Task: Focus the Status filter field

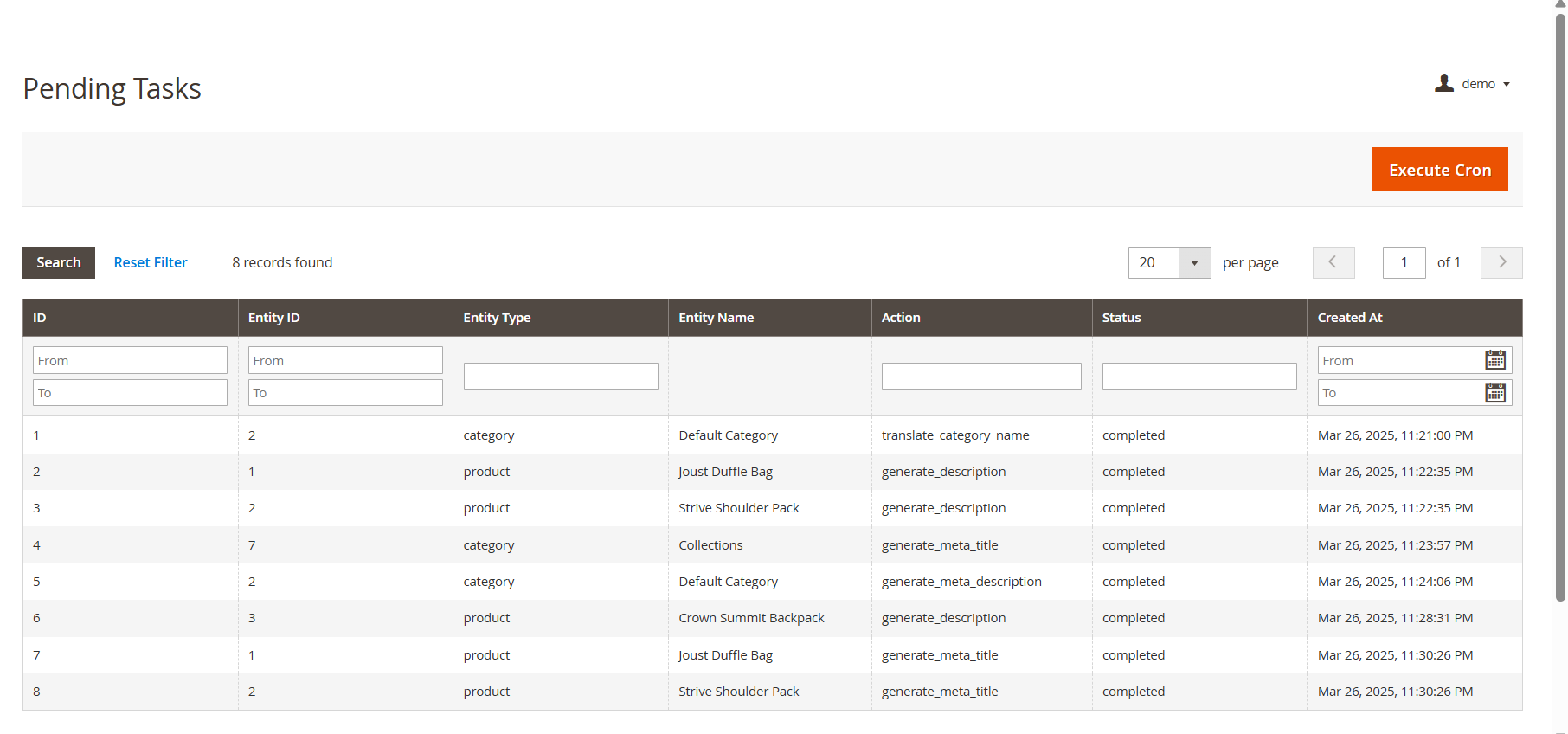Action: point(1199,376)
